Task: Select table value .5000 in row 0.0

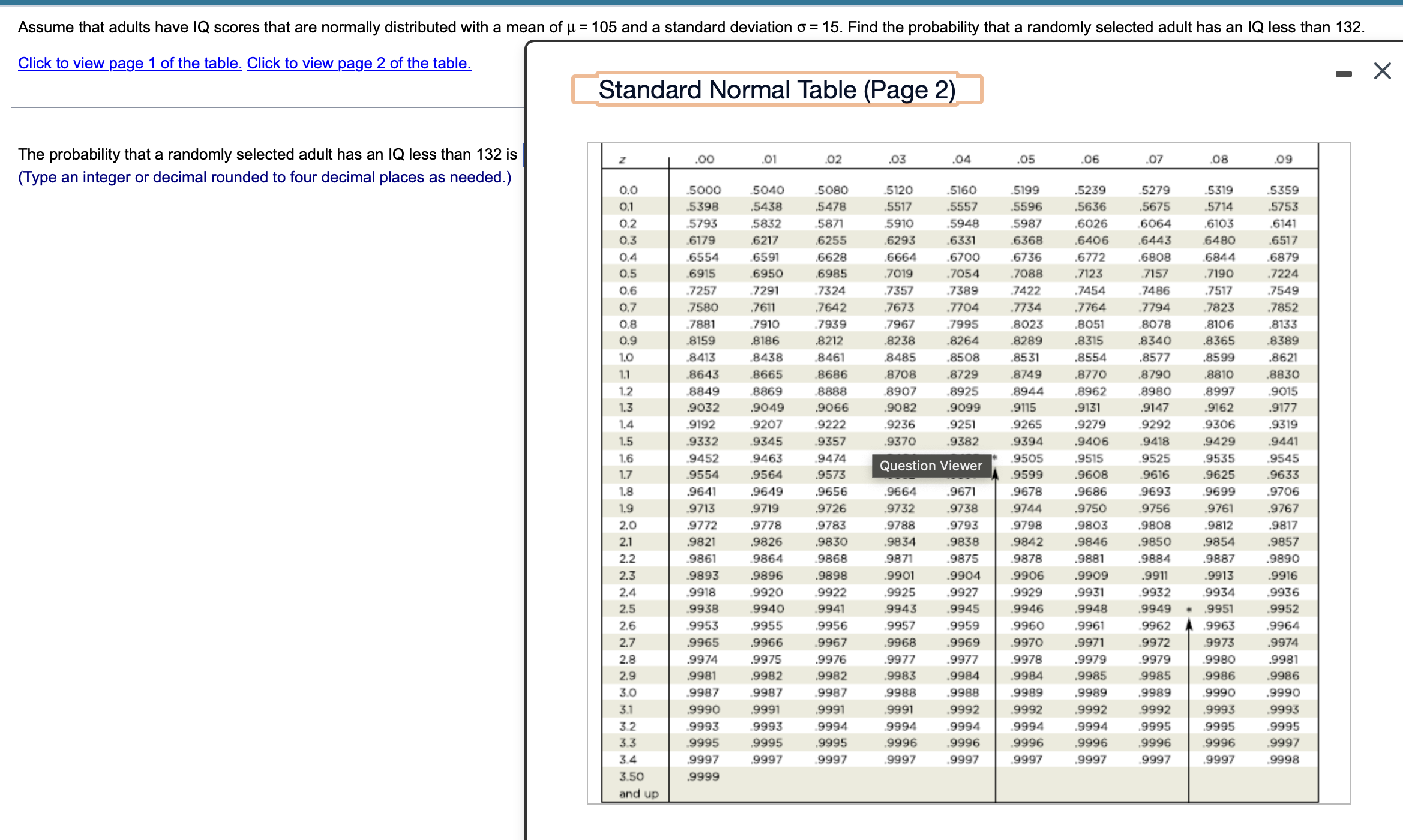Action: pyautogui.click(x=703, y=190)
